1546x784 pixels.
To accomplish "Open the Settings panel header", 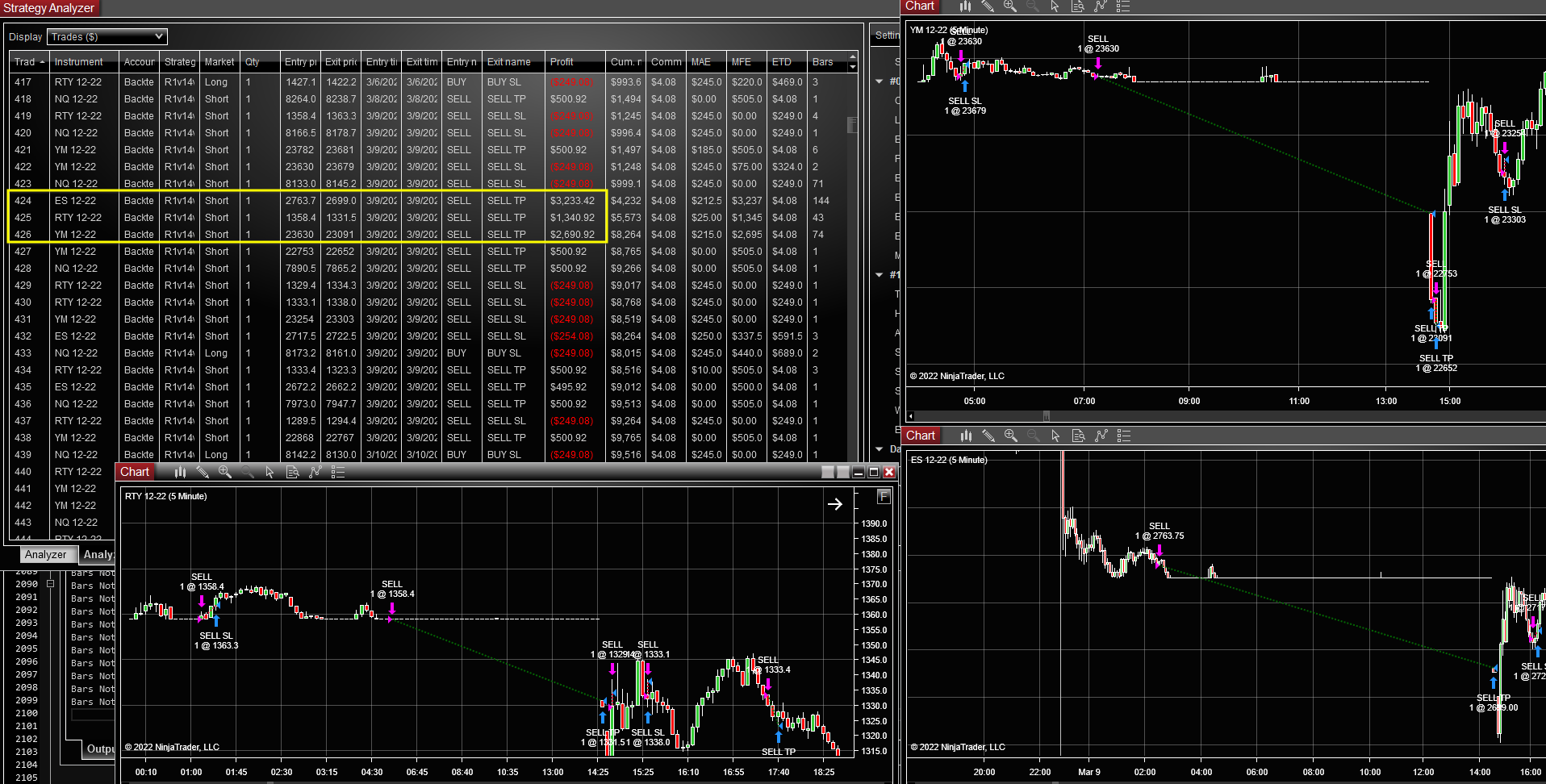I will 886,35.
